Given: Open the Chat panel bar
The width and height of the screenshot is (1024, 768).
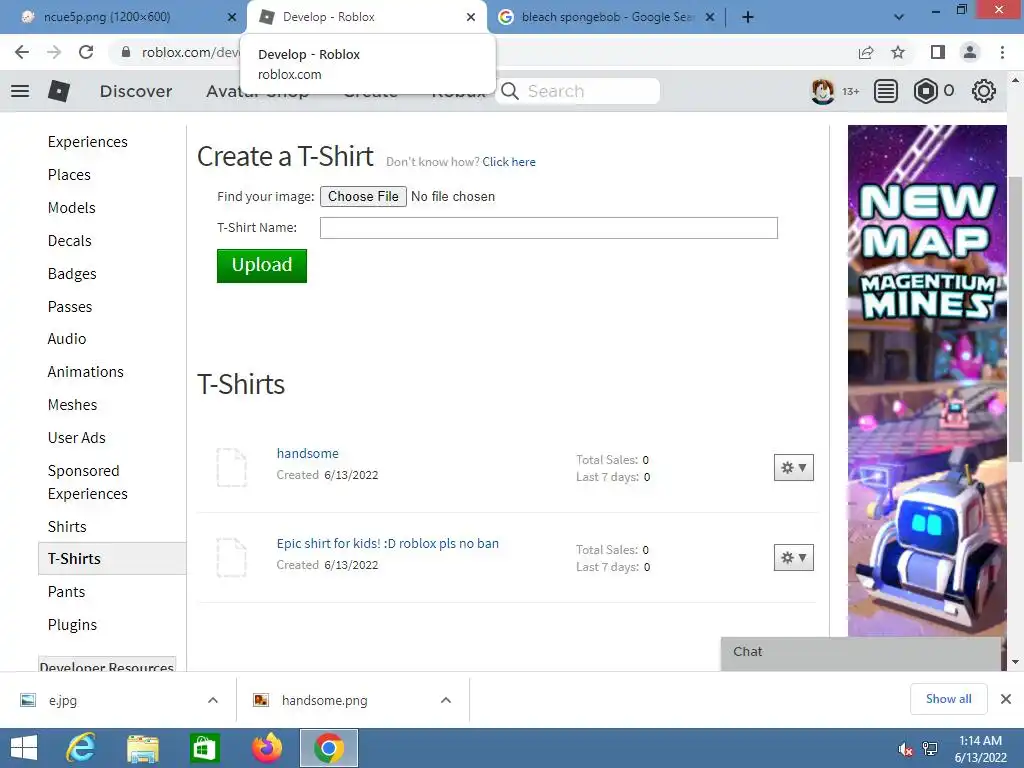Looking at the screenshot, I should coord(861,652).
